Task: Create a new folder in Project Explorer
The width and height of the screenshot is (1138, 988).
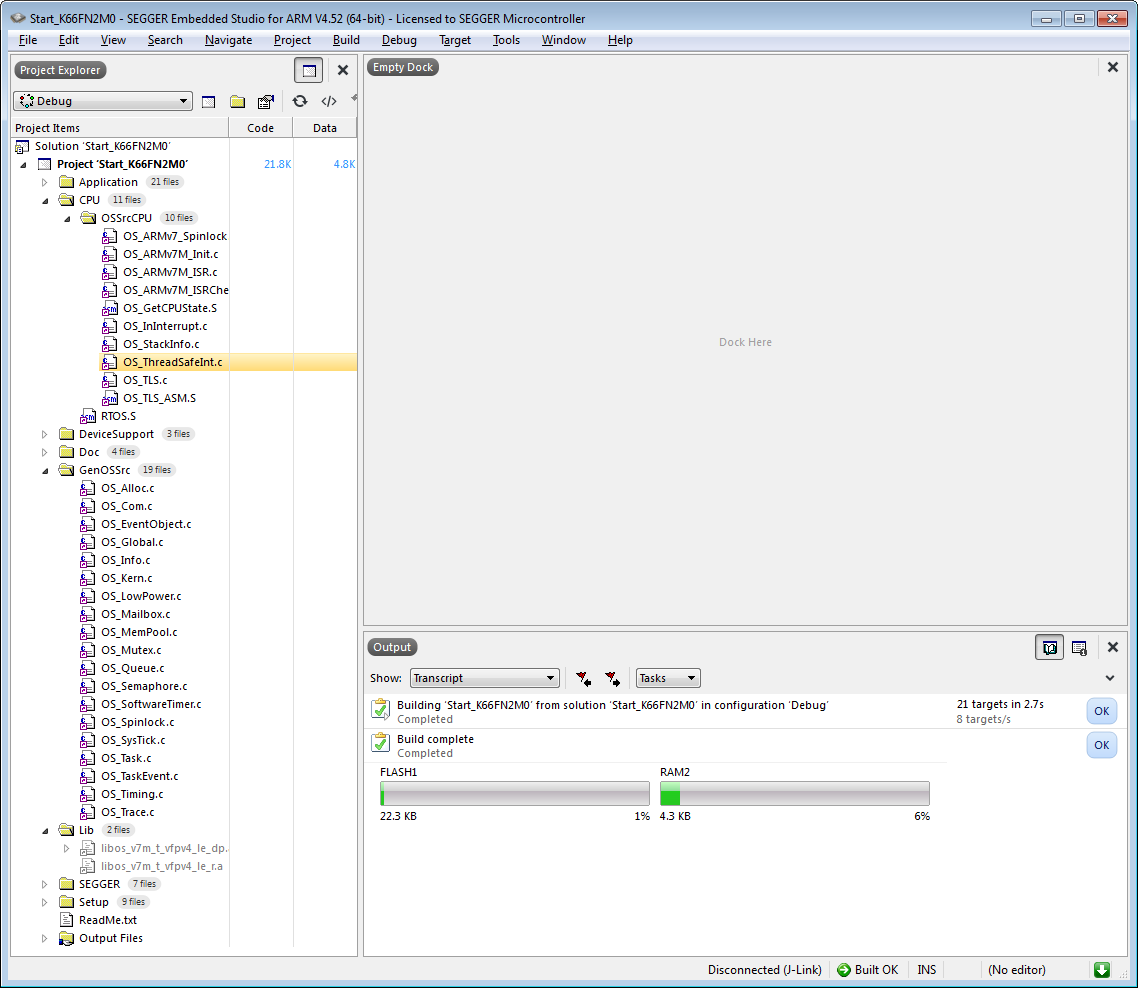Action: click(237, 101)
